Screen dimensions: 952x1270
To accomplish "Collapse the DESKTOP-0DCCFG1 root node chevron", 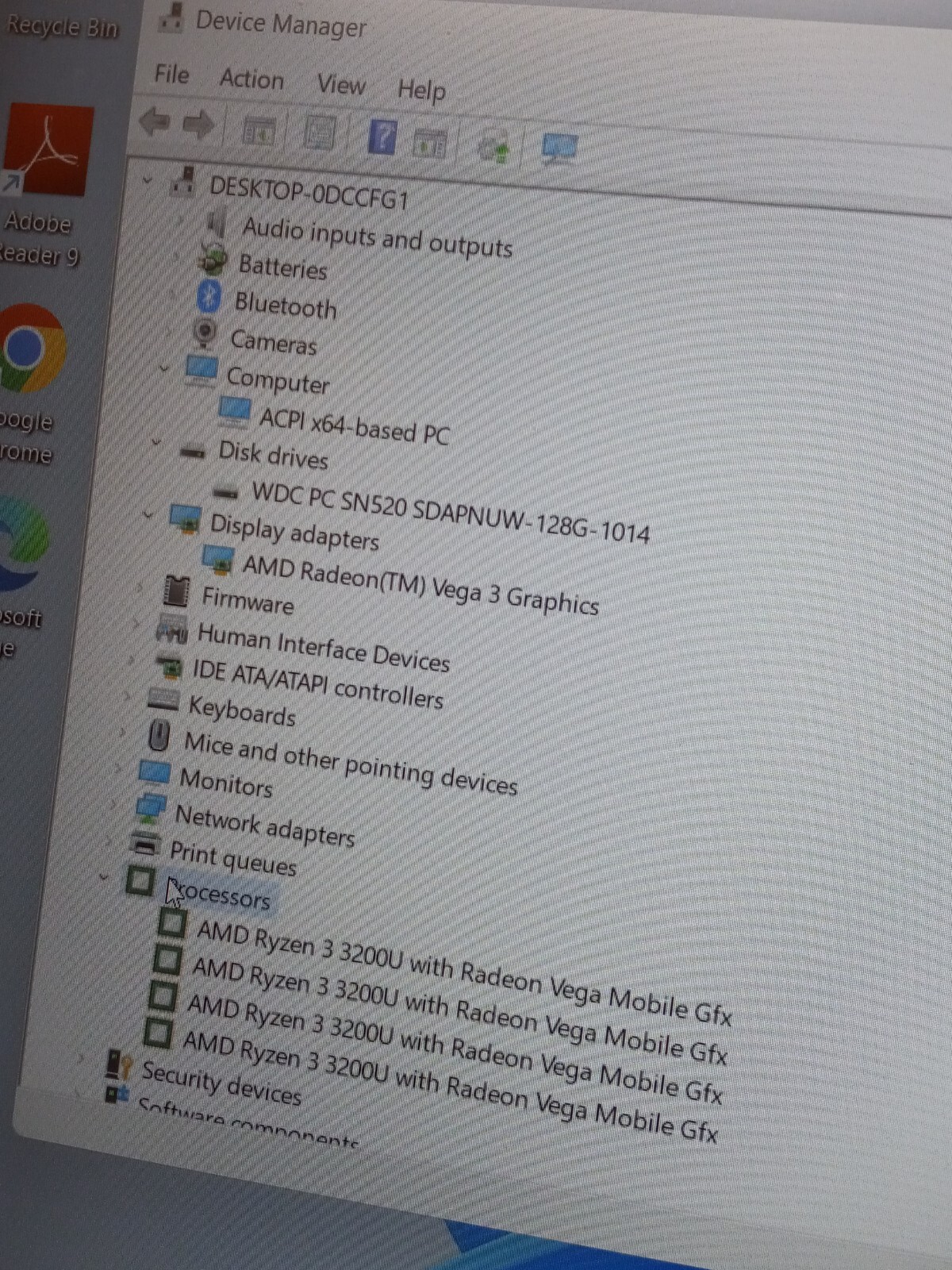I will click(x=148, y=181).
